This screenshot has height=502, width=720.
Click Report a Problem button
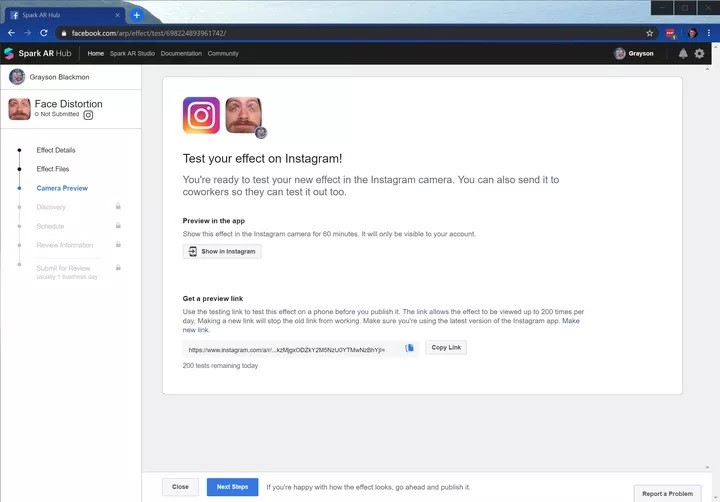[x=667, y=494]
